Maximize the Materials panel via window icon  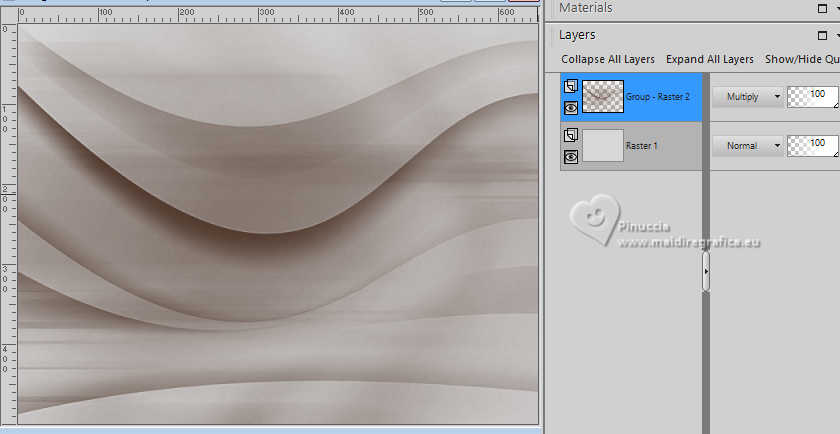pos(823,8)
